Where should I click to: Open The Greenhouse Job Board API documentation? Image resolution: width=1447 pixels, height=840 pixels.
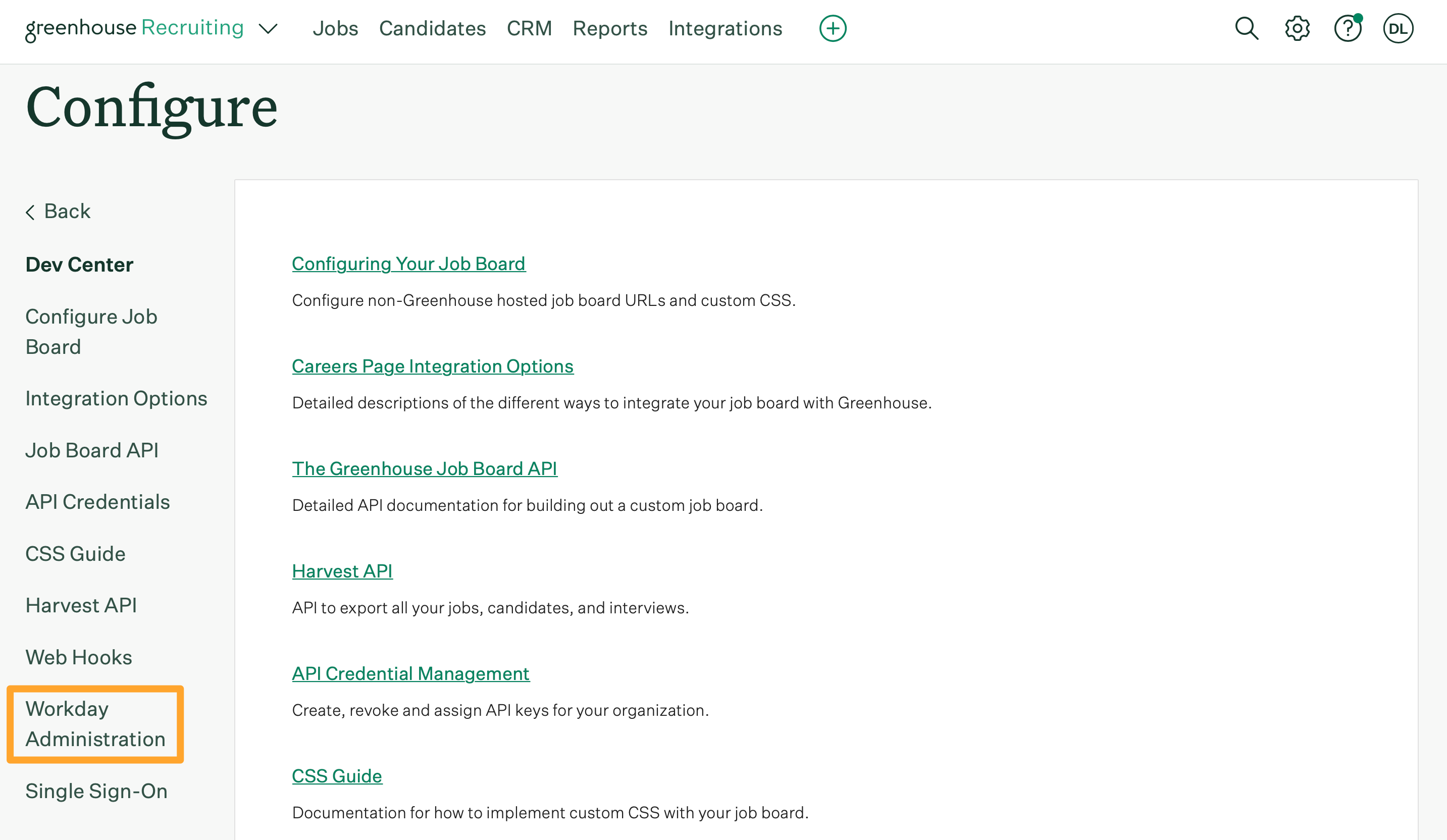click(x=424, y=468)
